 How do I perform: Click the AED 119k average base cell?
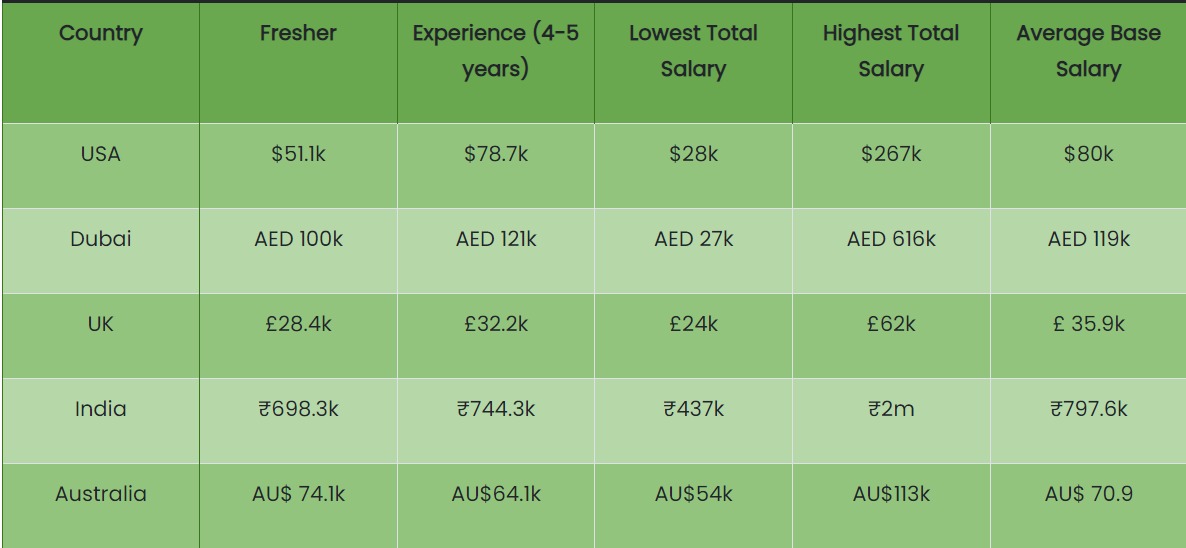[1088, 239]
